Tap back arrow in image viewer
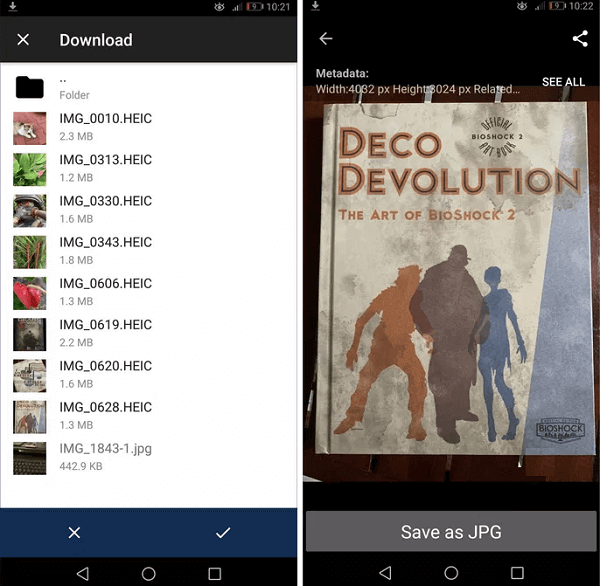 [326, 39]
